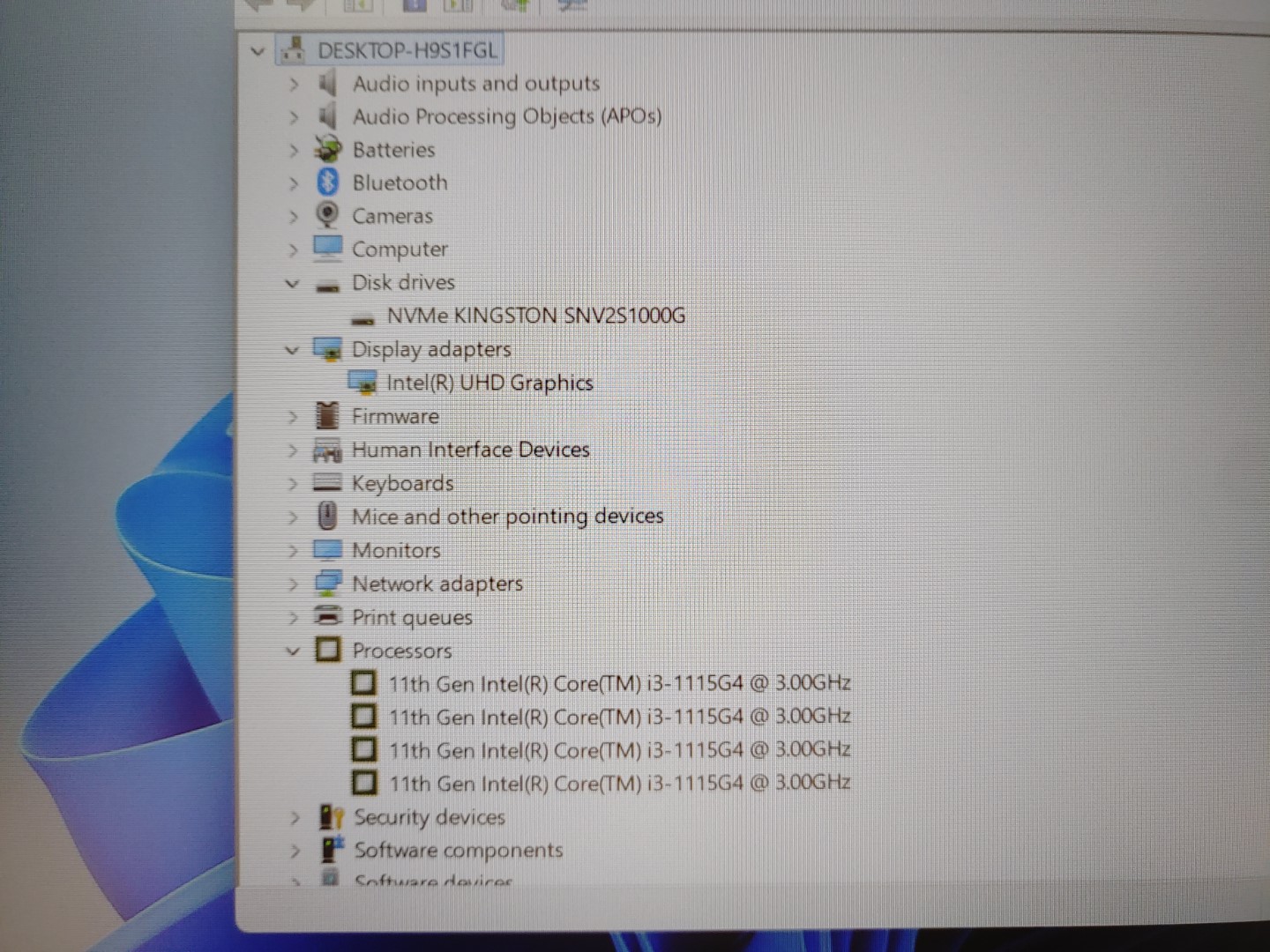Click the Cameras webcam icon
Viewport: 1270px width, 952px height.
327,215
